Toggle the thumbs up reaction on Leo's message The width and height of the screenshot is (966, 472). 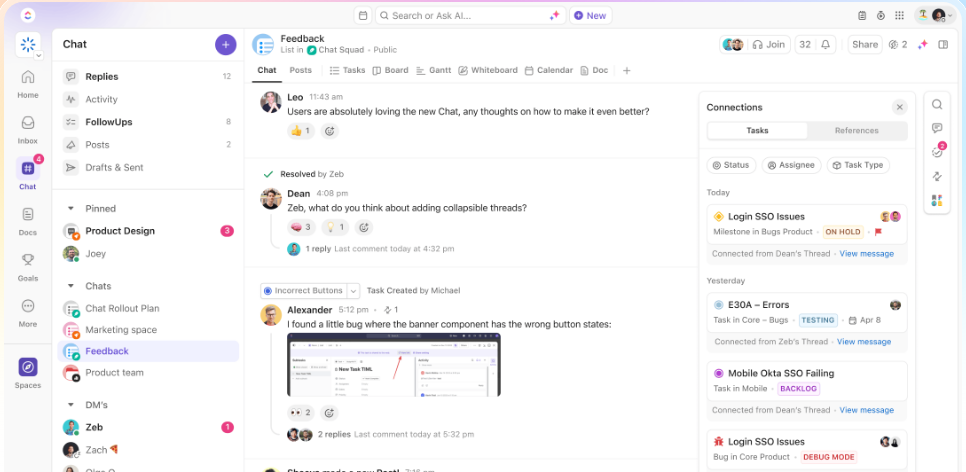click(x=301, y=131)
